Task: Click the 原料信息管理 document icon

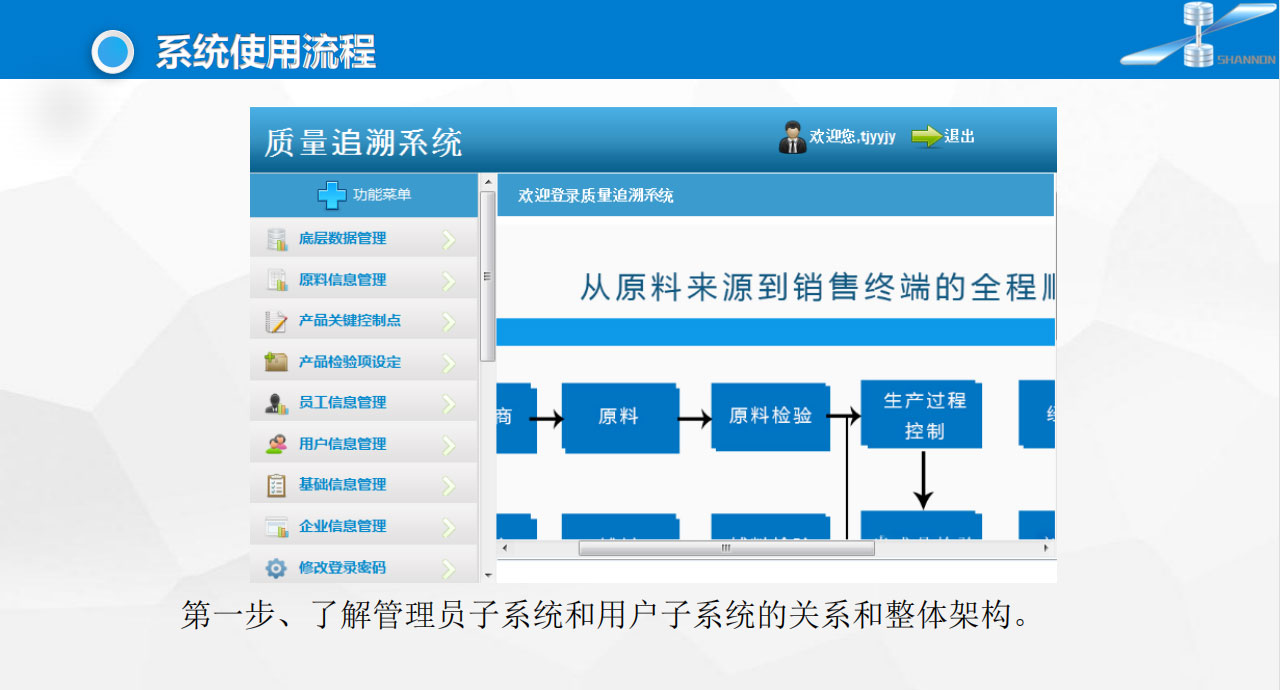Action: point(277,280)
